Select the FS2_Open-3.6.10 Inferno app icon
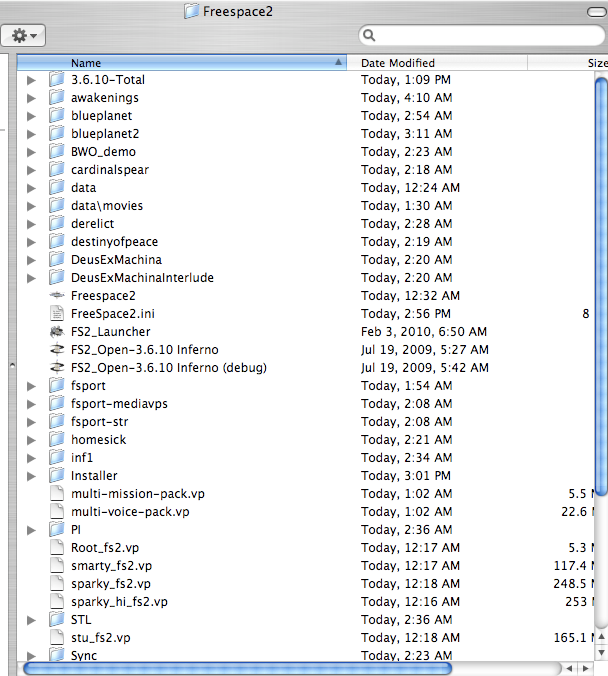 click(57, 350)
